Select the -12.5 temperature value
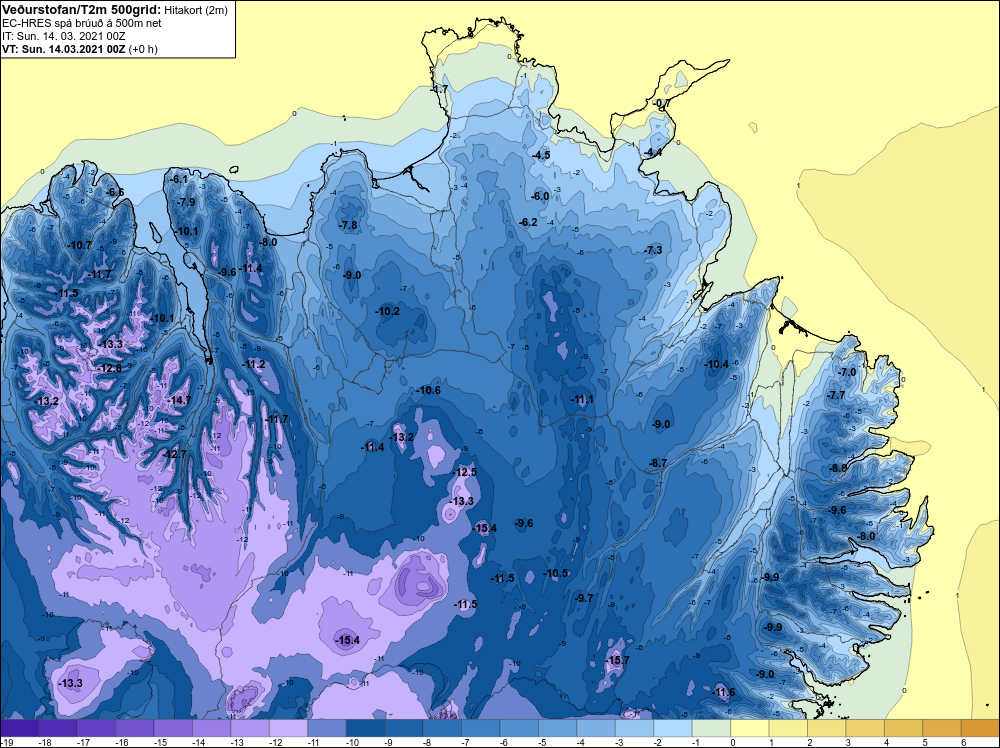Viewport: 1000px width, 748px height. click(x=465, y=473)
